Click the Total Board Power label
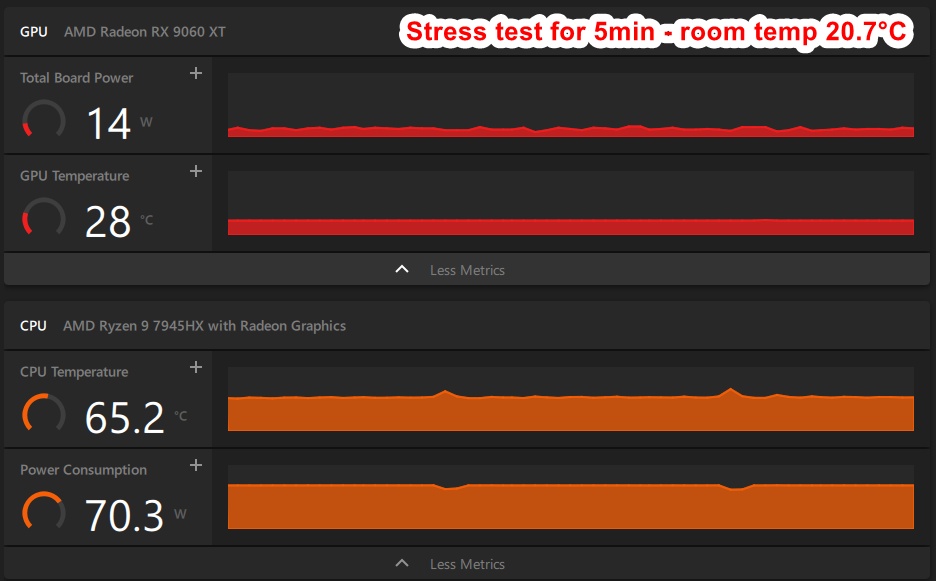The image size is (936, 581). click(x=76, y=78)
